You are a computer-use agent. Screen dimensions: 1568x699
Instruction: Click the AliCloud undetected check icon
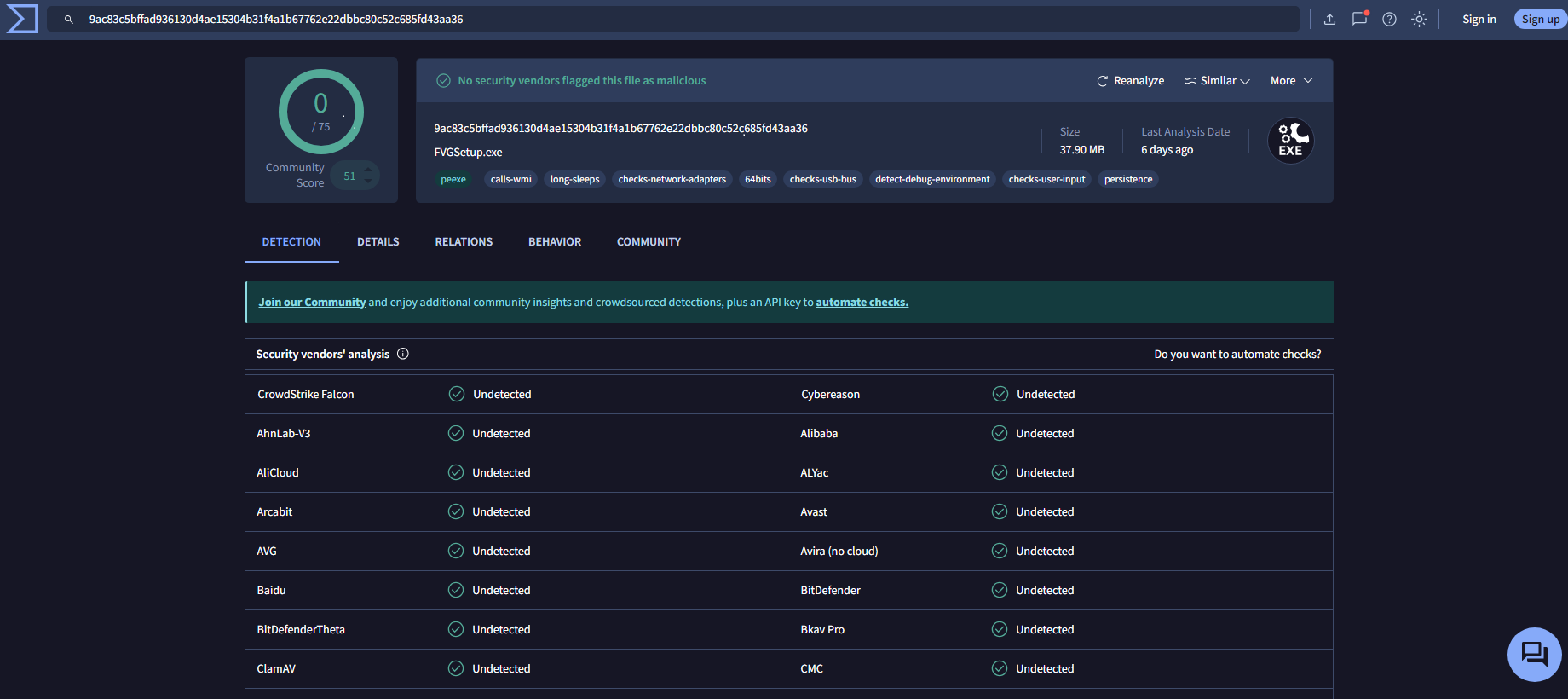coord(456,472)
